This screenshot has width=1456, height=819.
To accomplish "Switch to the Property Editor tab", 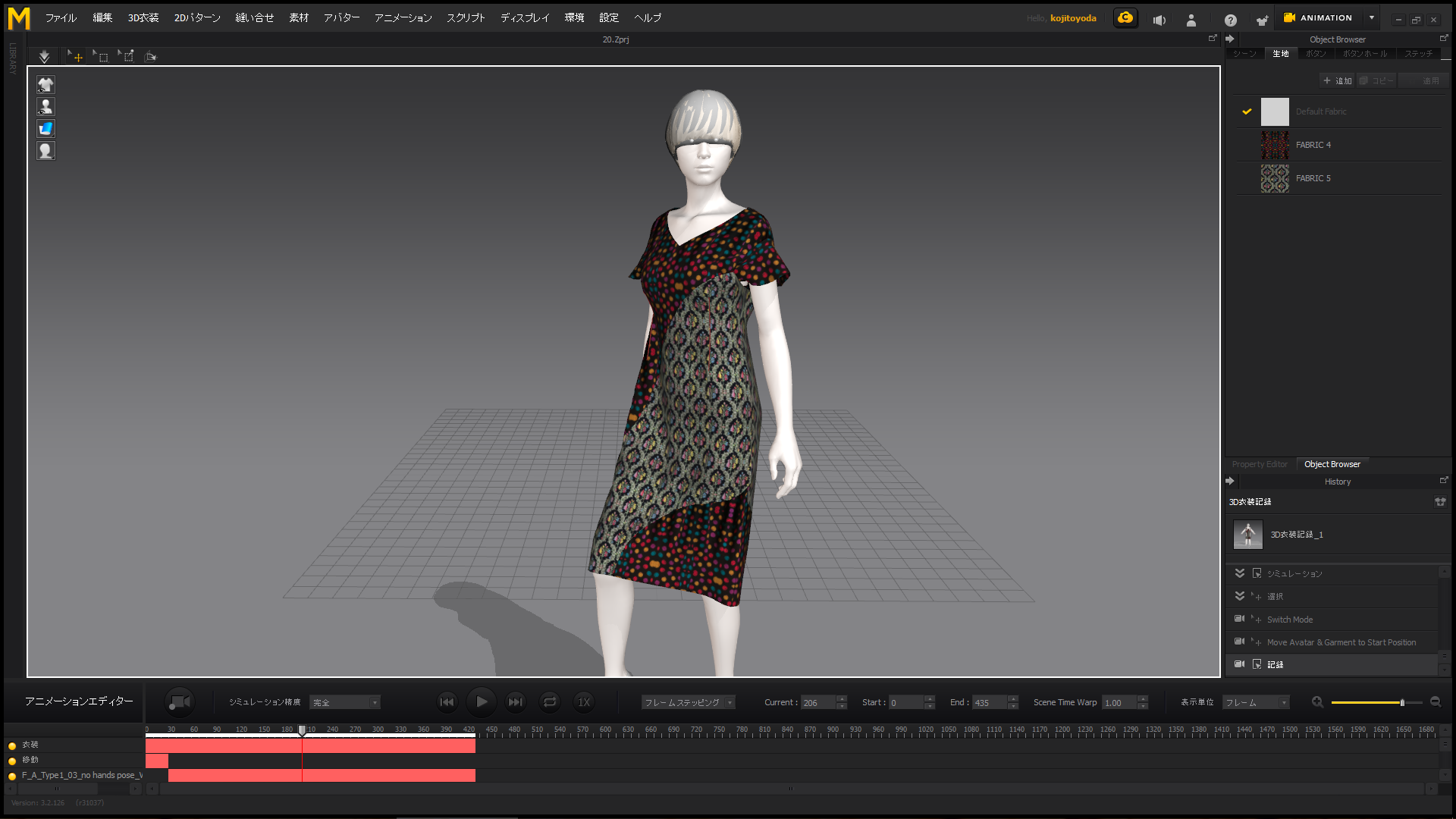I will pos(1260,464).
